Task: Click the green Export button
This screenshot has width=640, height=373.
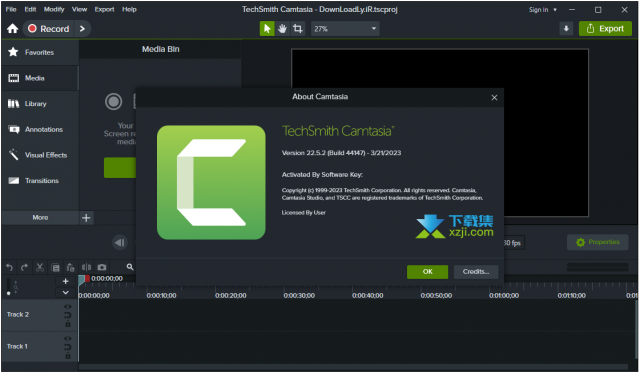Action: (x=605, y=29)
